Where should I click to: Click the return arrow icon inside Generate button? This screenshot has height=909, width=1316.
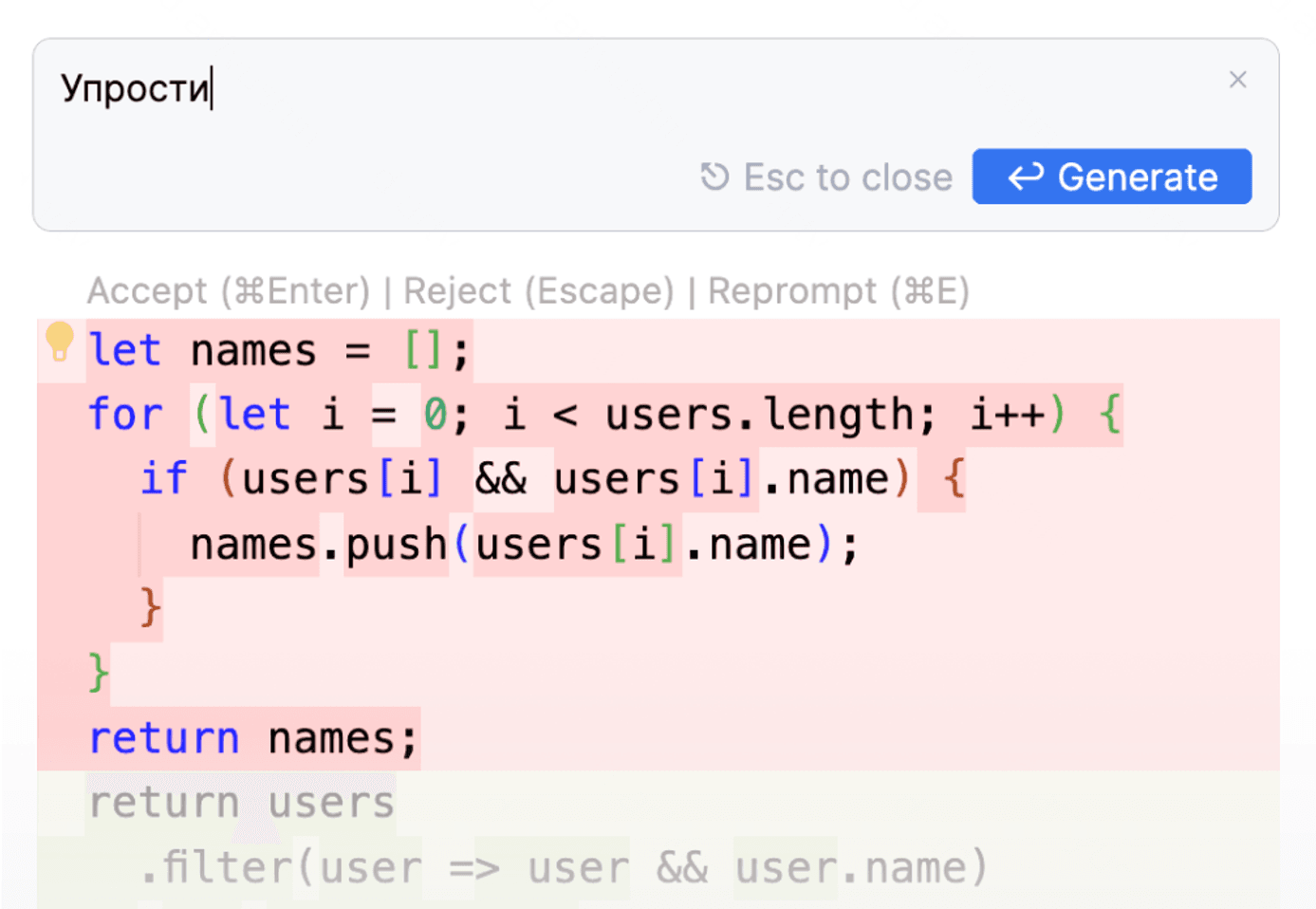coord(1026,176)
